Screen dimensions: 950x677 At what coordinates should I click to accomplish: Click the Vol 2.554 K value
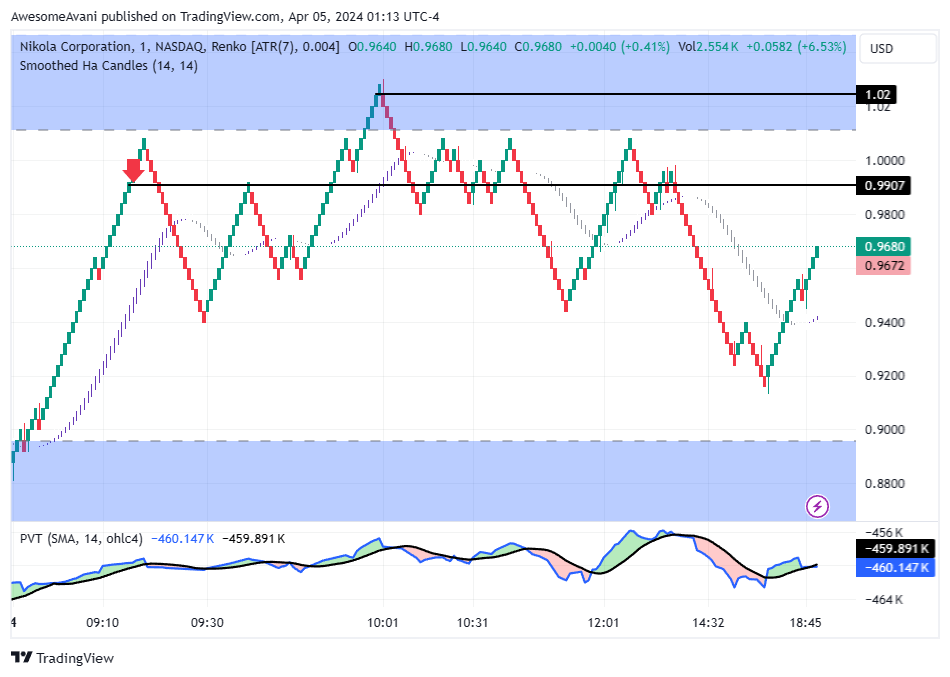pyautogui.click(x=708, y=47)
